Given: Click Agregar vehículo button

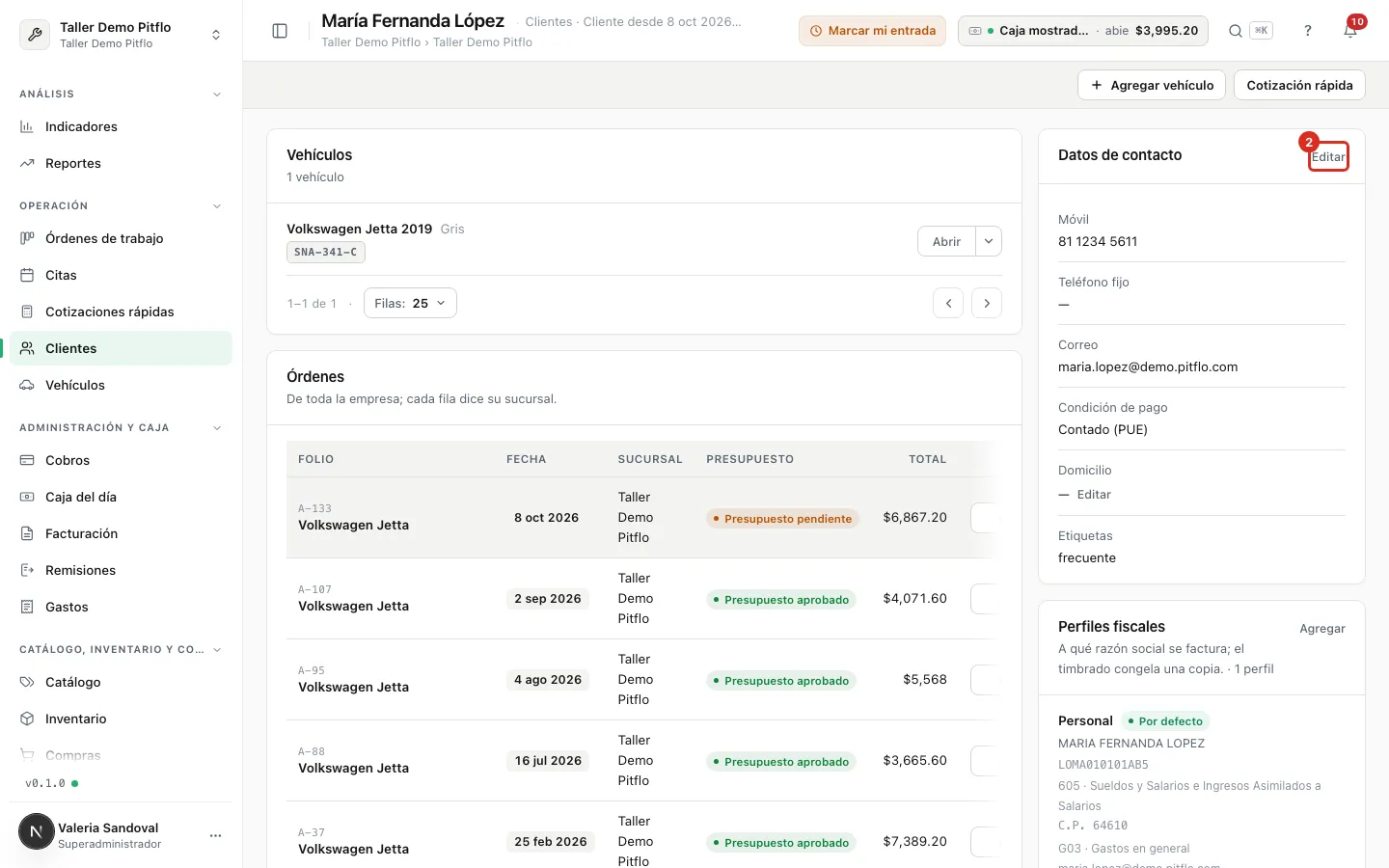Looking at the screenshot, I should (1152, 85).
